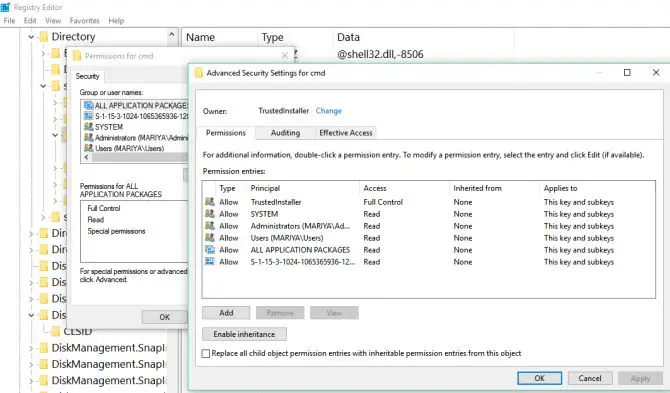Image resolution: width=670 pixels, height=393 pixels.
Task: Select the CLSID key in registry tree
Action: 77,331
